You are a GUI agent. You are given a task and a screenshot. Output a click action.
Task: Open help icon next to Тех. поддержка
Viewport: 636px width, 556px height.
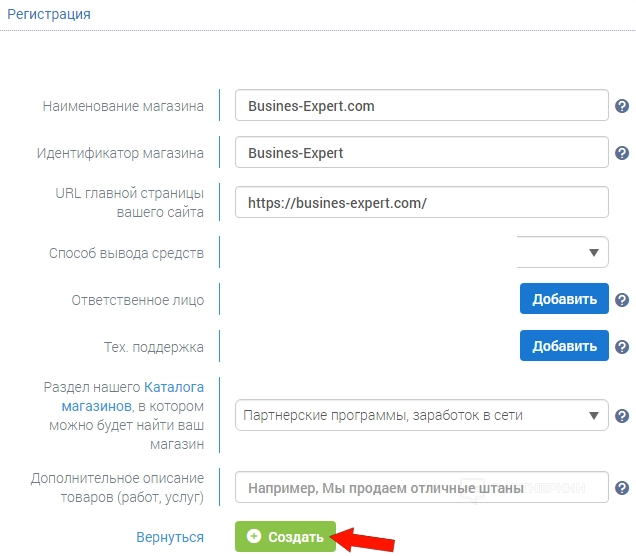point(621,347)
